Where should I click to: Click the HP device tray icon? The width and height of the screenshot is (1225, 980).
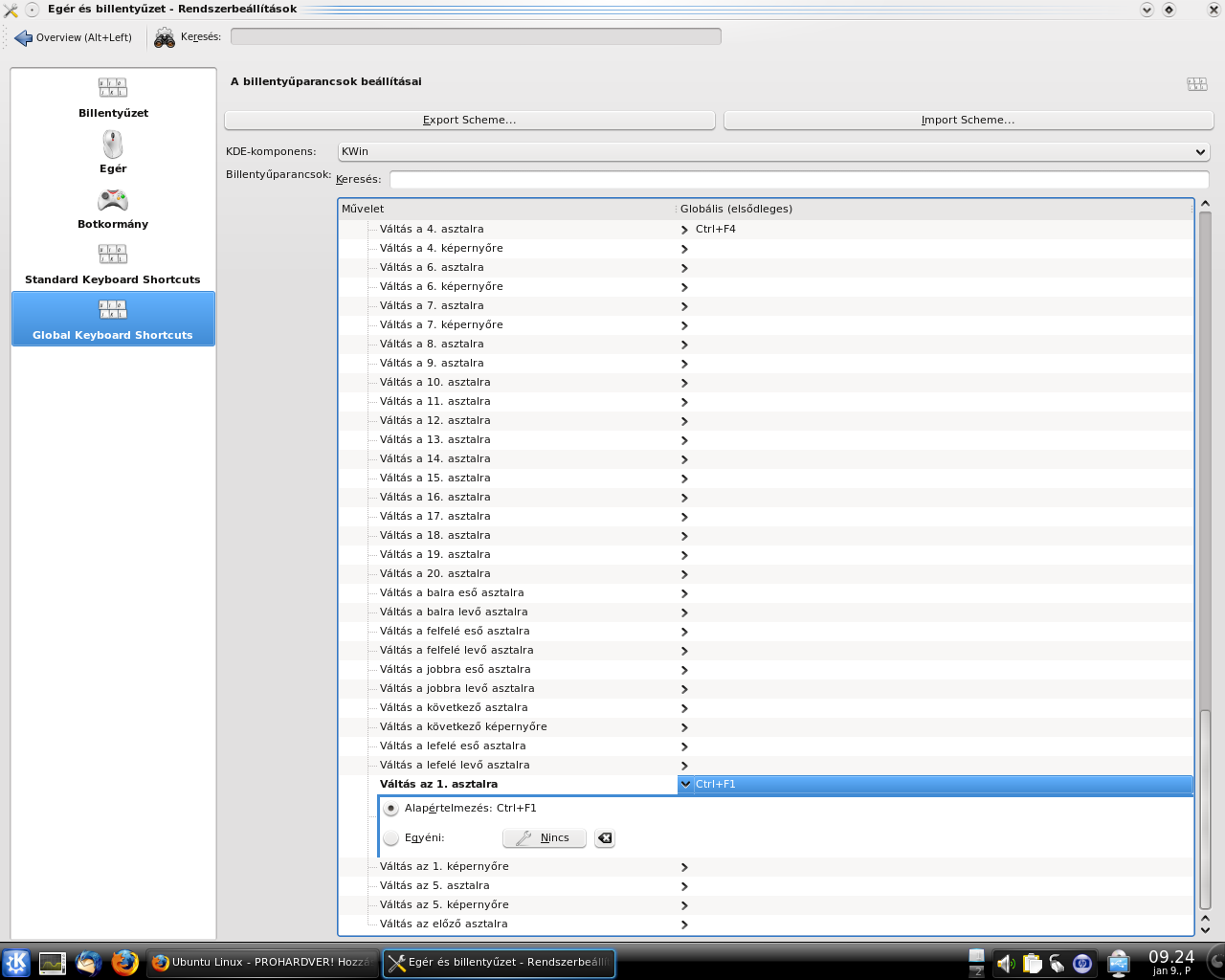coord(1082,964)
